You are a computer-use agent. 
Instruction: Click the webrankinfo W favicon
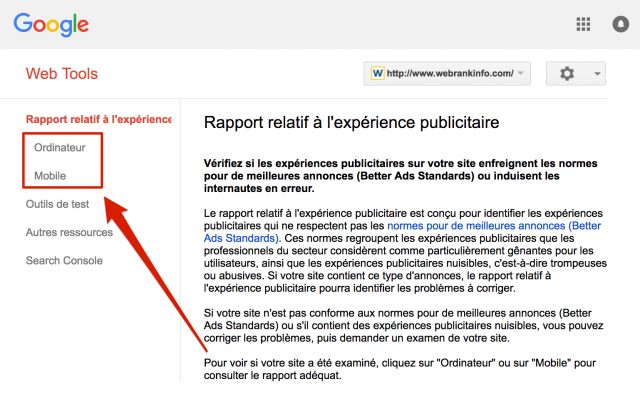coord(378,73)
